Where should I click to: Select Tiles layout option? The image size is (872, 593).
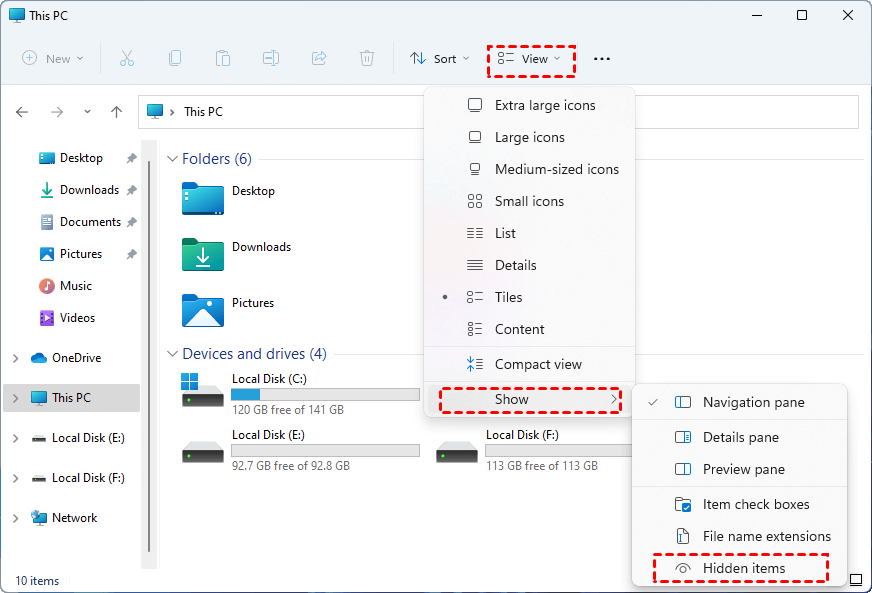point(529,297)
